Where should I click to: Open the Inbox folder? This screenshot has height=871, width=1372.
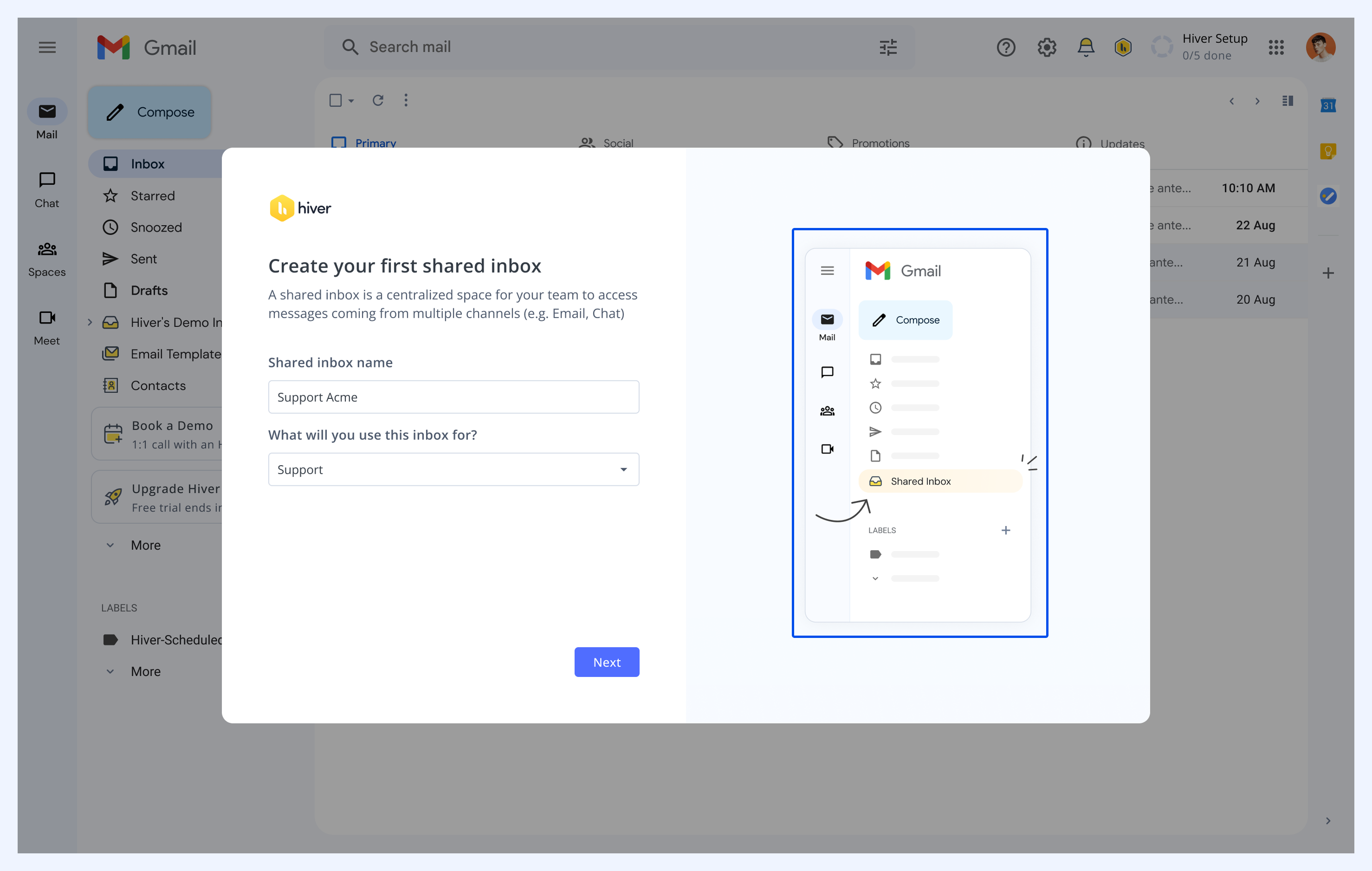click(x=155, y=164)
